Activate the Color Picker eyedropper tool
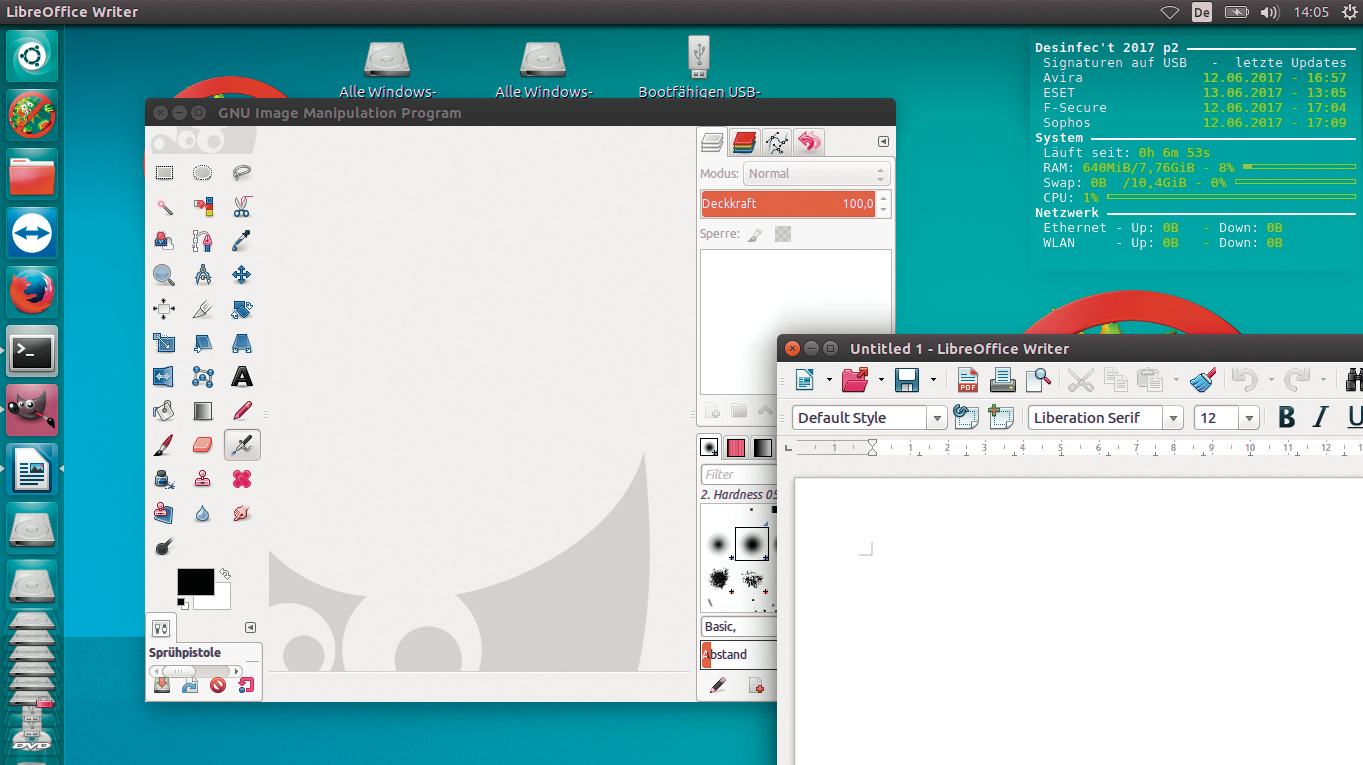The height and width of the screenshot is (765, 1363). [241, 241]
